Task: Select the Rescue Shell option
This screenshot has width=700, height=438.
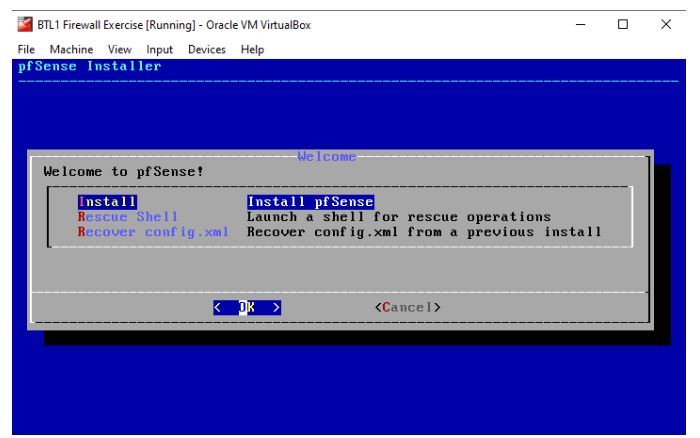Action: [128, 217]
